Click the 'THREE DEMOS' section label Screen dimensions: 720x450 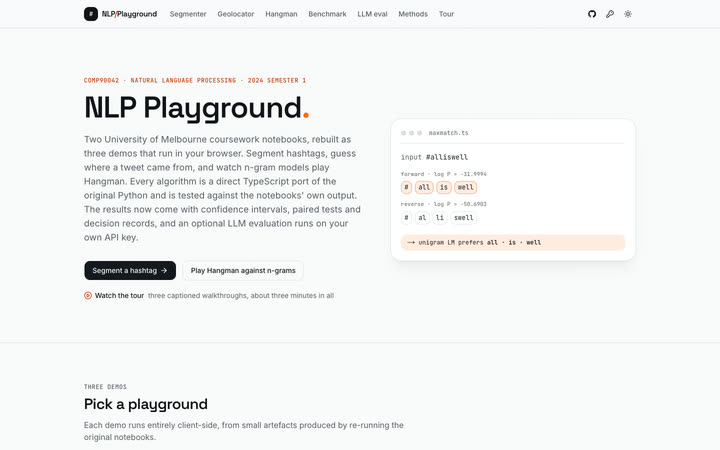pyautogui.click(x=105, y=387)
